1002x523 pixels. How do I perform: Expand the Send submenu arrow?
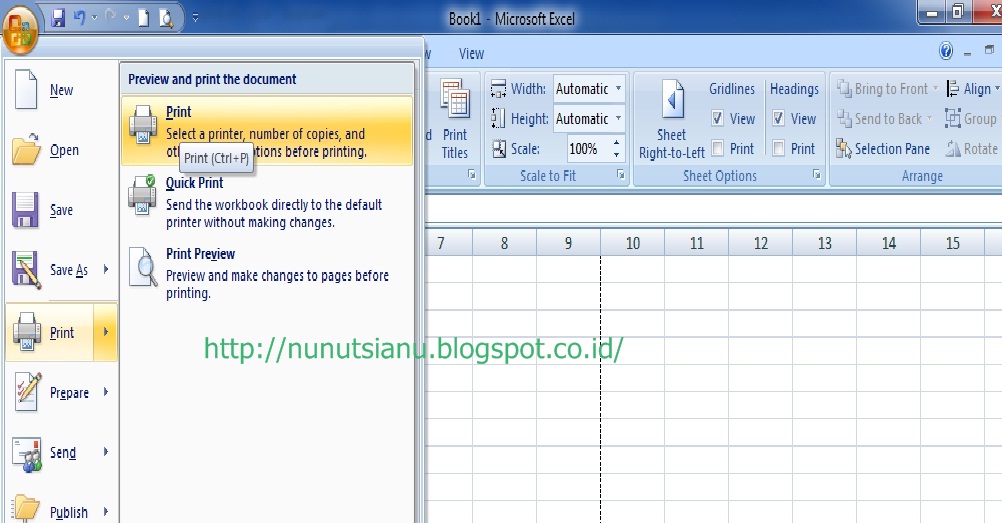click(106, 452)
